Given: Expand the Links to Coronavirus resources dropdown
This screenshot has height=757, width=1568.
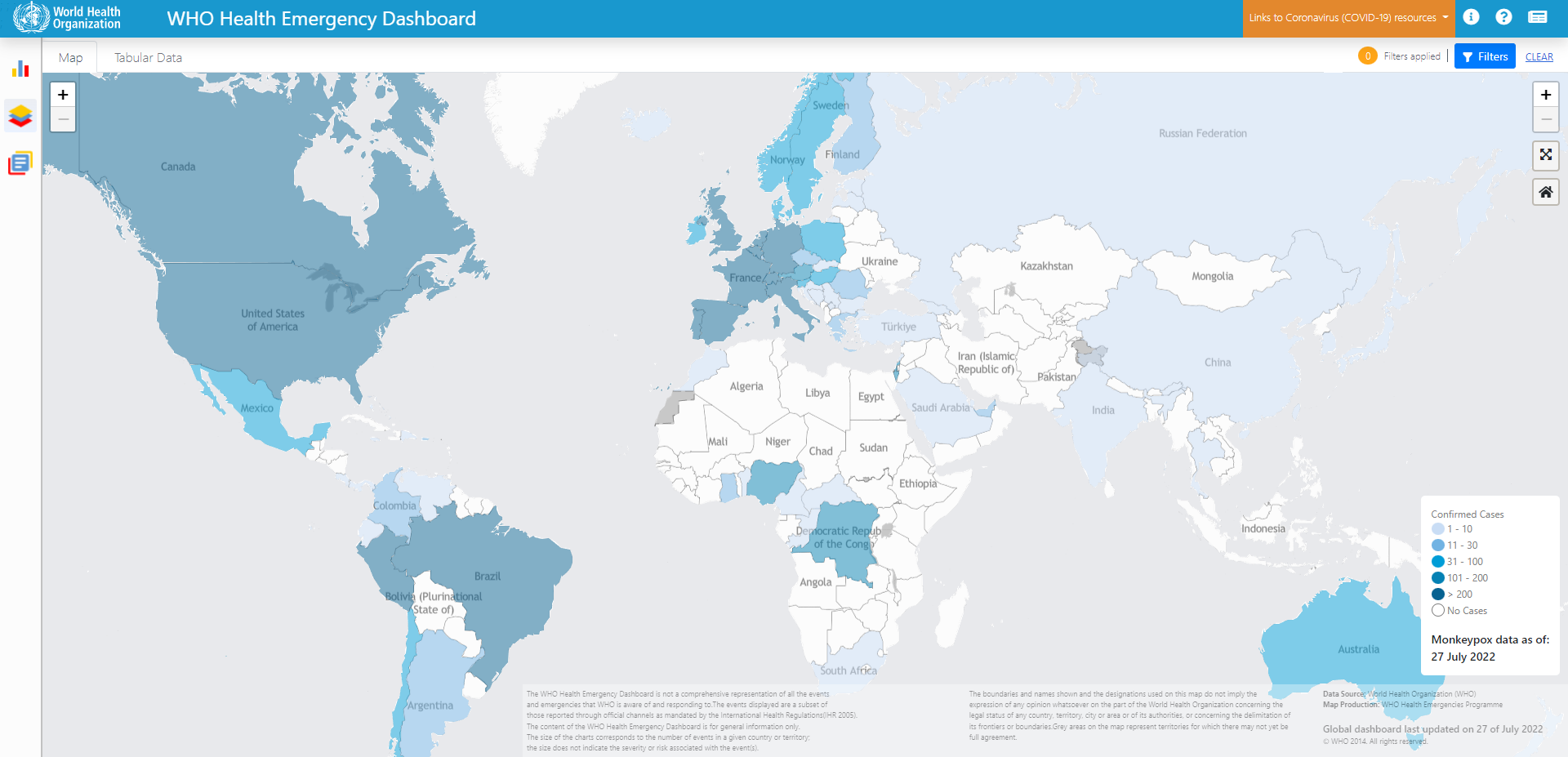Looking at the screenshot, I should tap(1348, 18).
